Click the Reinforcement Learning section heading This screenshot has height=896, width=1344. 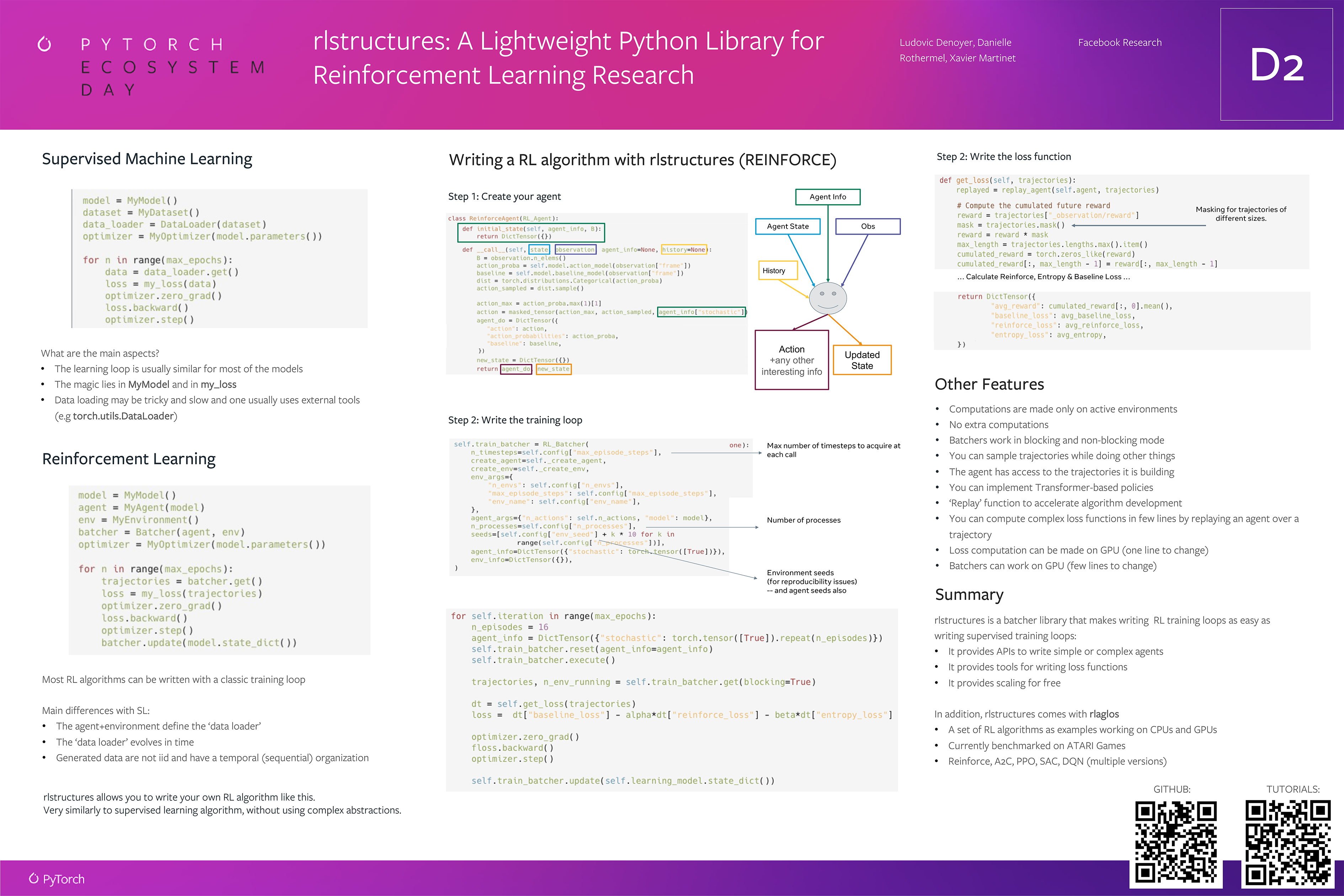coord(129,459)
